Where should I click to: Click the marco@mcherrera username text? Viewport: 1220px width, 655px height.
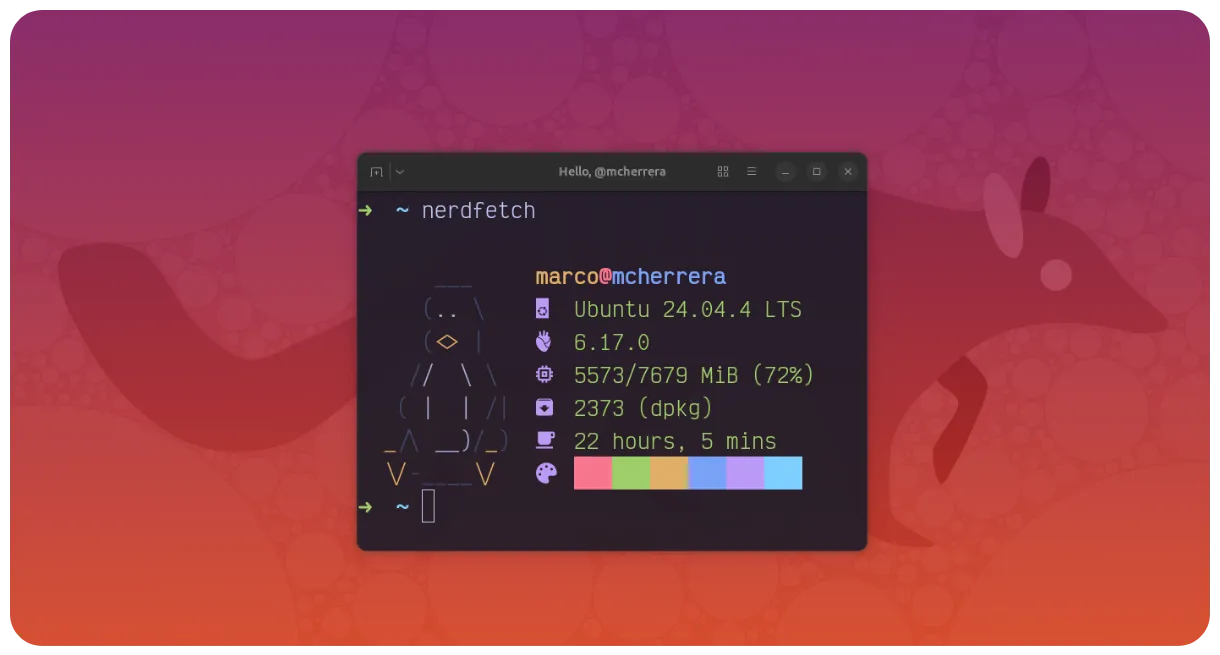630,277
